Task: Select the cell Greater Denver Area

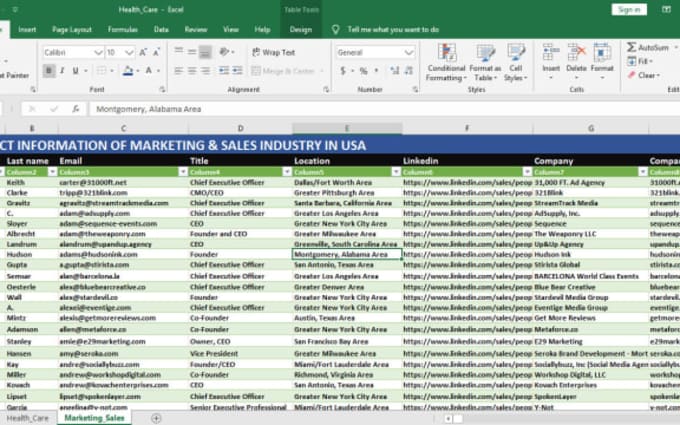Action: 347,287
